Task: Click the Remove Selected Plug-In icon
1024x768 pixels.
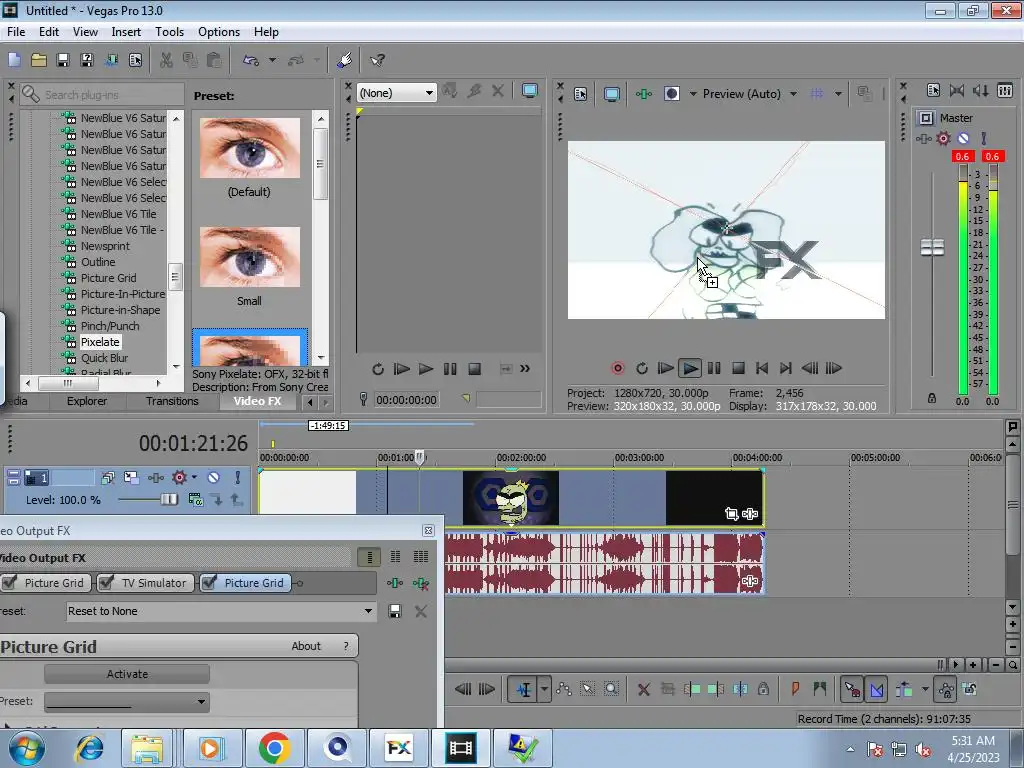Action: coord(421,583)
